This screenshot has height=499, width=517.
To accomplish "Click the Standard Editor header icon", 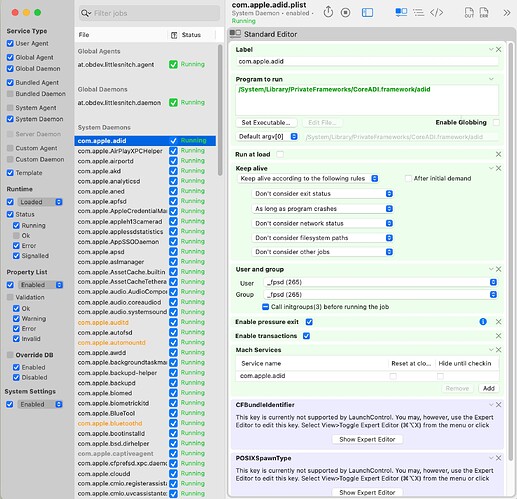I will click(235, 34).
